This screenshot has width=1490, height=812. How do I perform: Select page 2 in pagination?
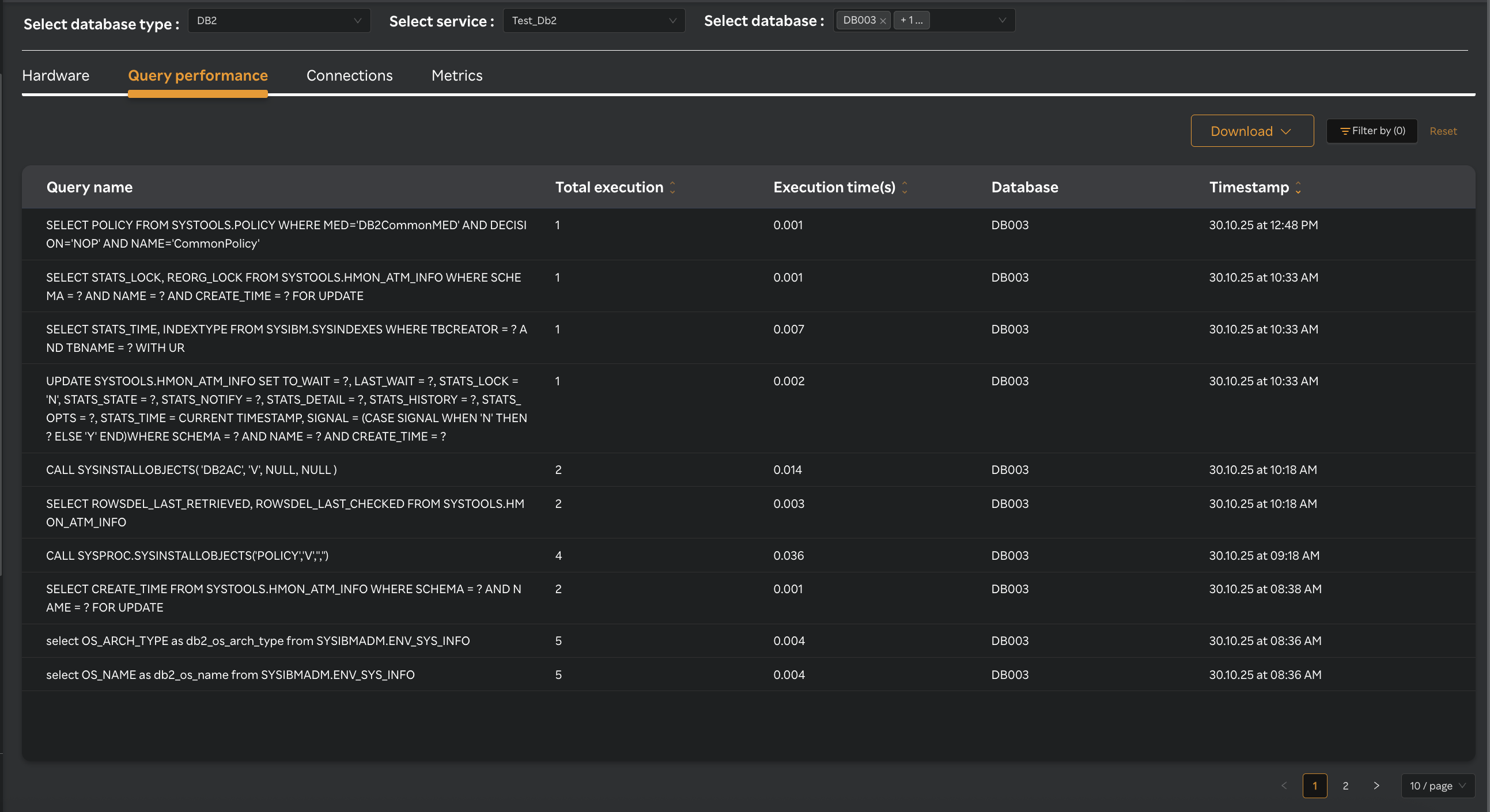[x=1346, y=786]
